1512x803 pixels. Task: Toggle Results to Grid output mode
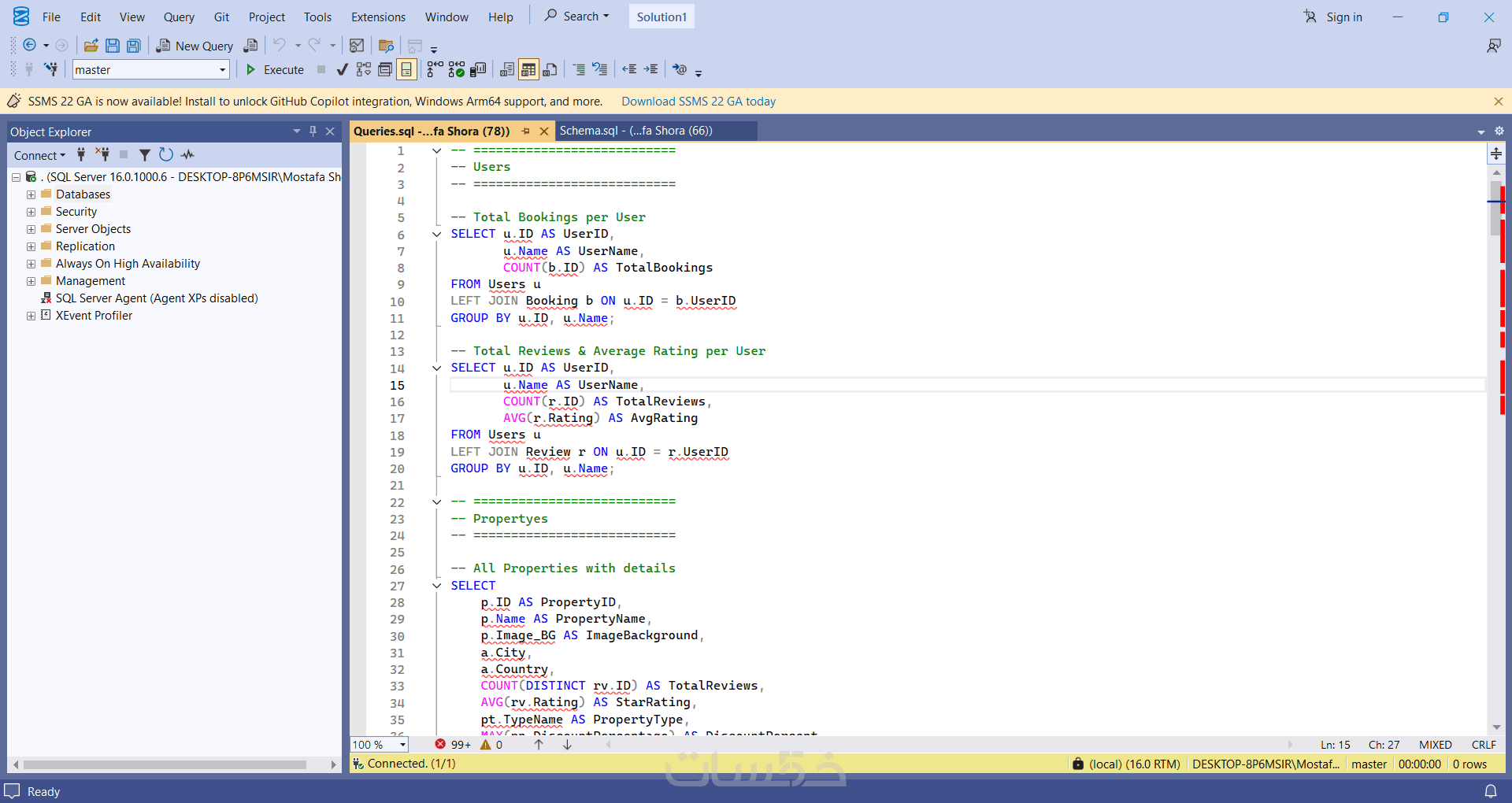(528, 70)
